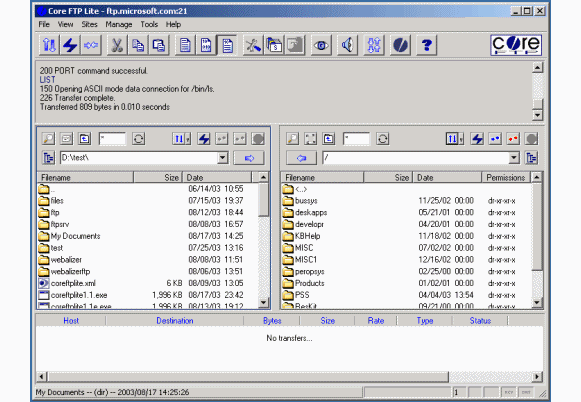Click the eye icon in main toolbar
This screenshot has width=581, height=402.
point(321,45)
